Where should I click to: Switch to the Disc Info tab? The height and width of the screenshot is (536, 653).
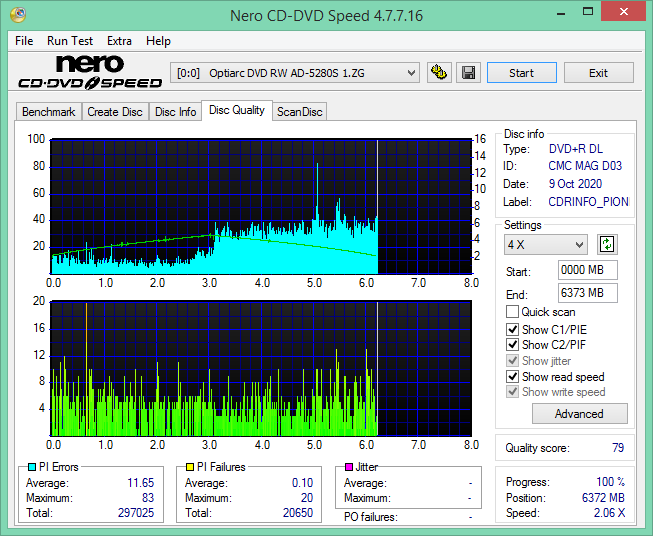click(175, 112)
